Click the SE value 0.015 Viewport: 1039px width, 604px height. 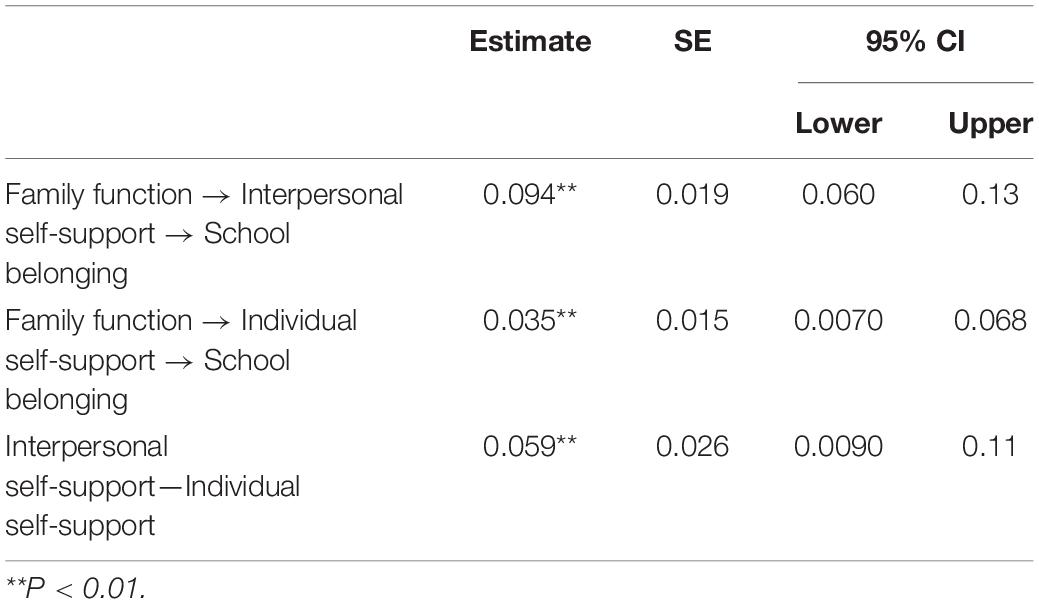[692, 320]
